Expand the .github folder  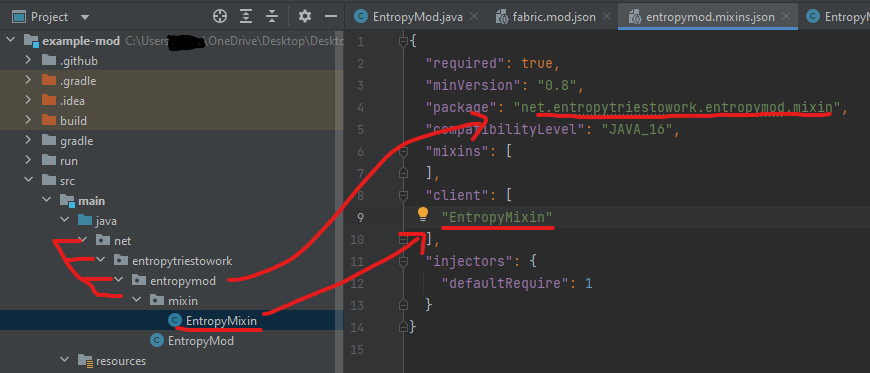pos(28,61)
